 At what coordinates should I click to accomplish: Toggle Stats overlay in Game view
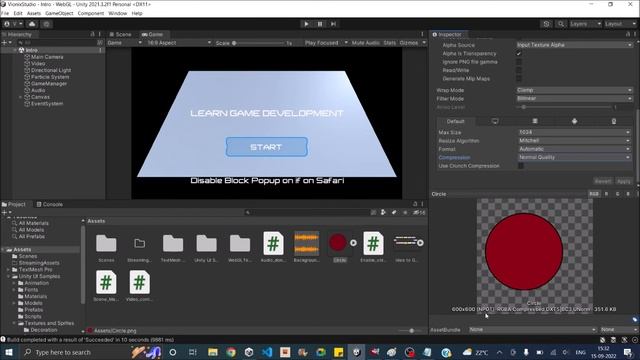pos(389,43)
